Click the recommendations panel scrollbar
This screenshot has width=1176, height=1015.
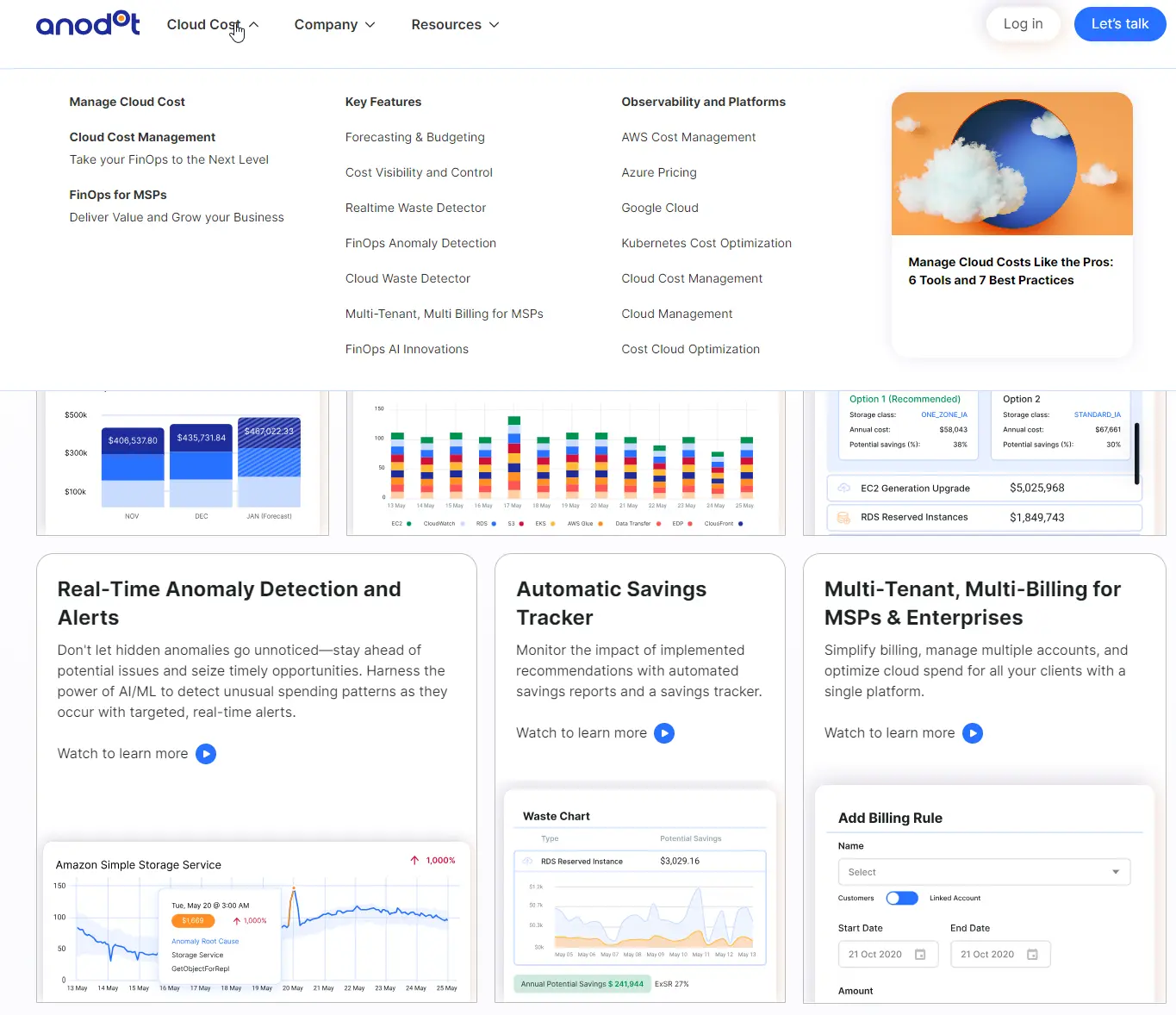point(1137,453)
